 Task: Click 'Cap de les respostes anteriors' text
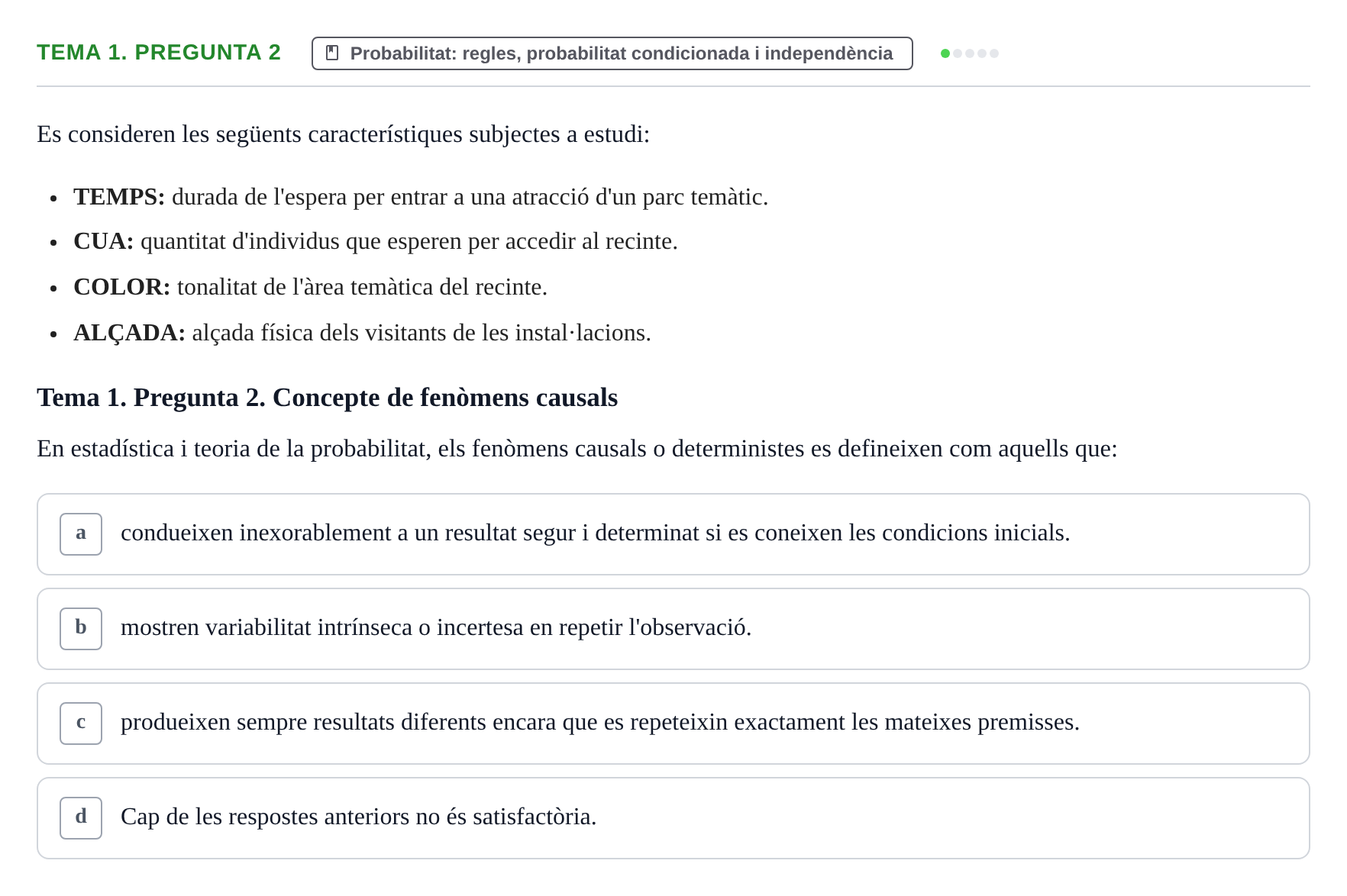pos(359,817)
